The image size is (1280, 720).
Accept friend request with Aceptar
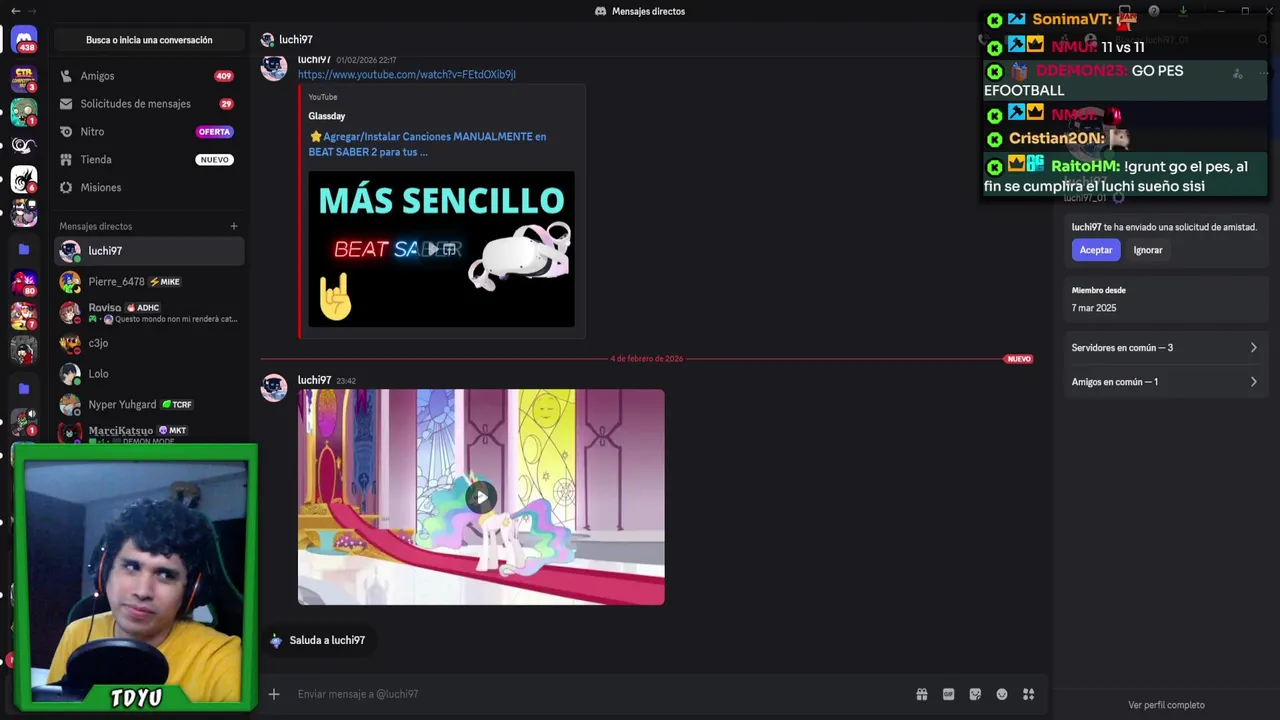pos(1096,250)
